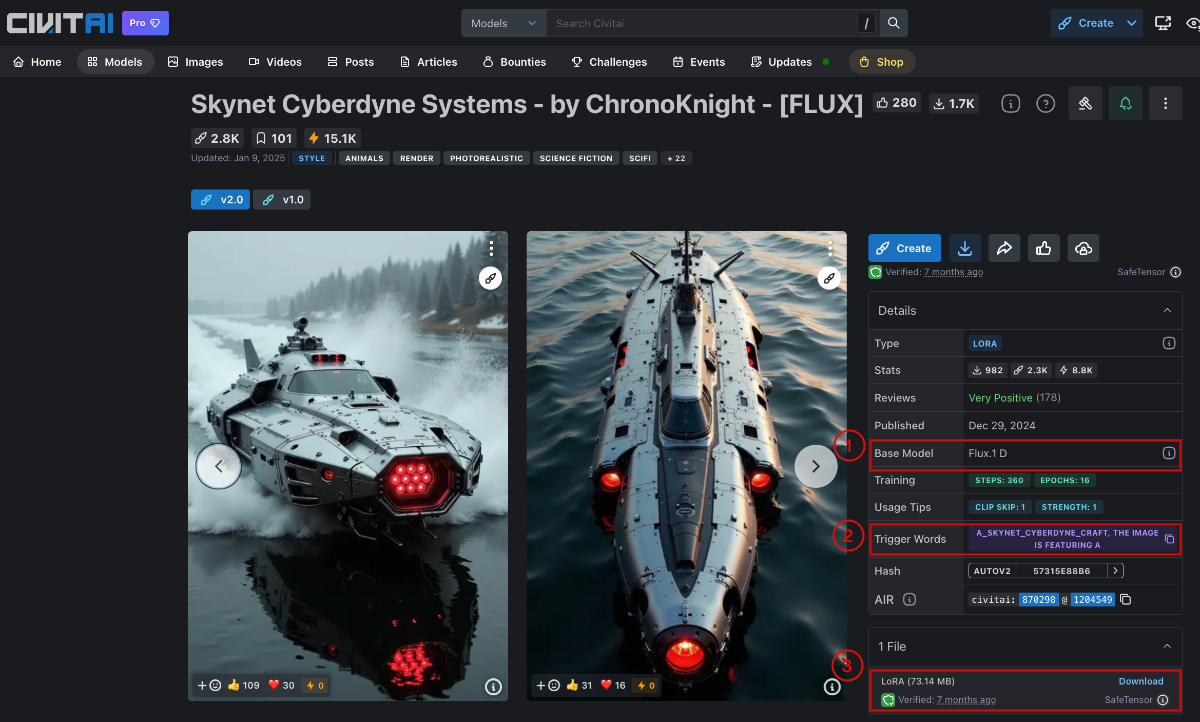The height and width of the screenshot is (722, 1200).
Task: Toggle heart 30 on hovercraft image
Action: 281,685
